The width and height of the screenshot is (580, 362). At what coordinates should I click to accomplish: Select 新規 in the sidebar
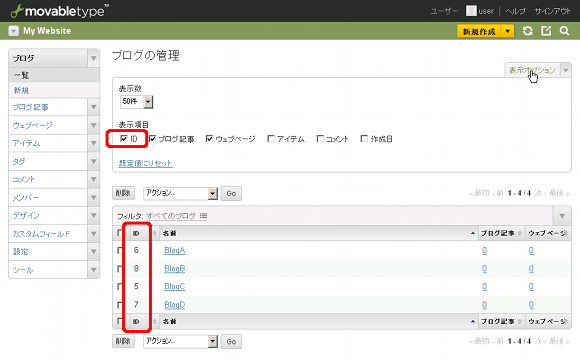[54, 90]
